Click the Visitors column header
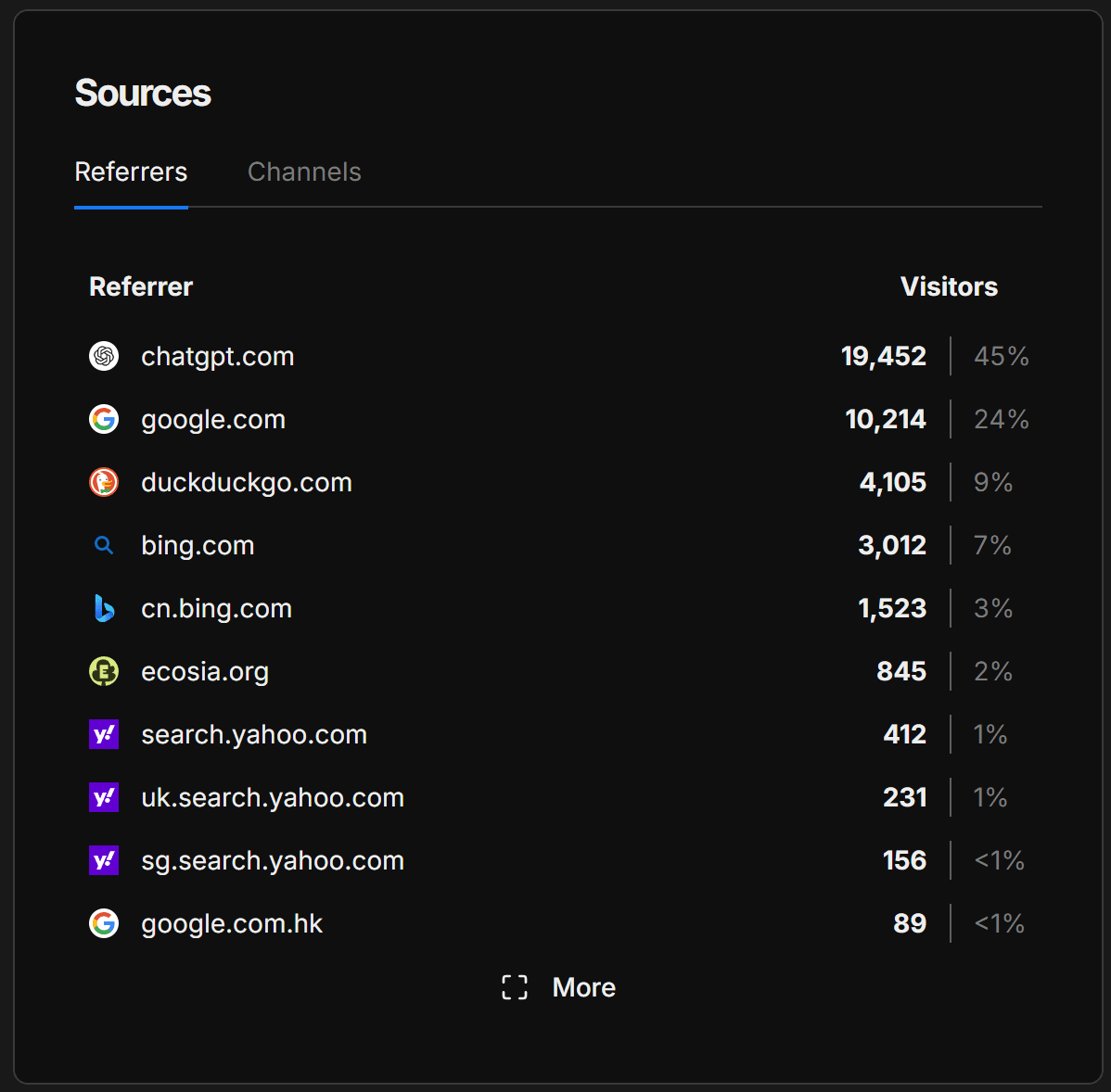 tap(949, 286)
